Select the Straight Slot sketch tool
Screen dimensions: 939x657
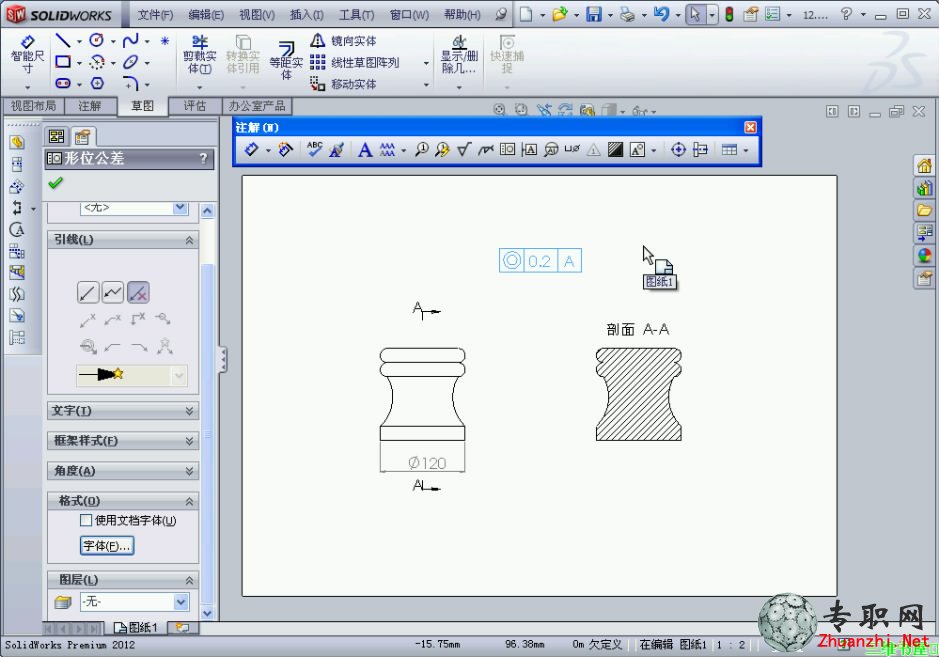point(63,83)
